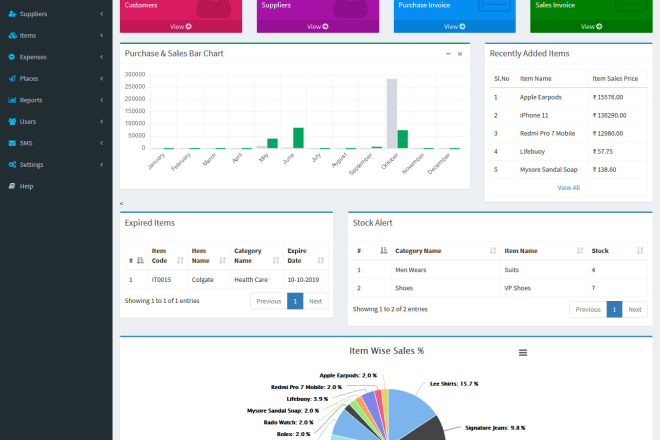The width and height of the screenshot is (660, 440).
Task: Collapse the Purchase & Sales Bar Chart panel
Action: (x=448, y=53)
